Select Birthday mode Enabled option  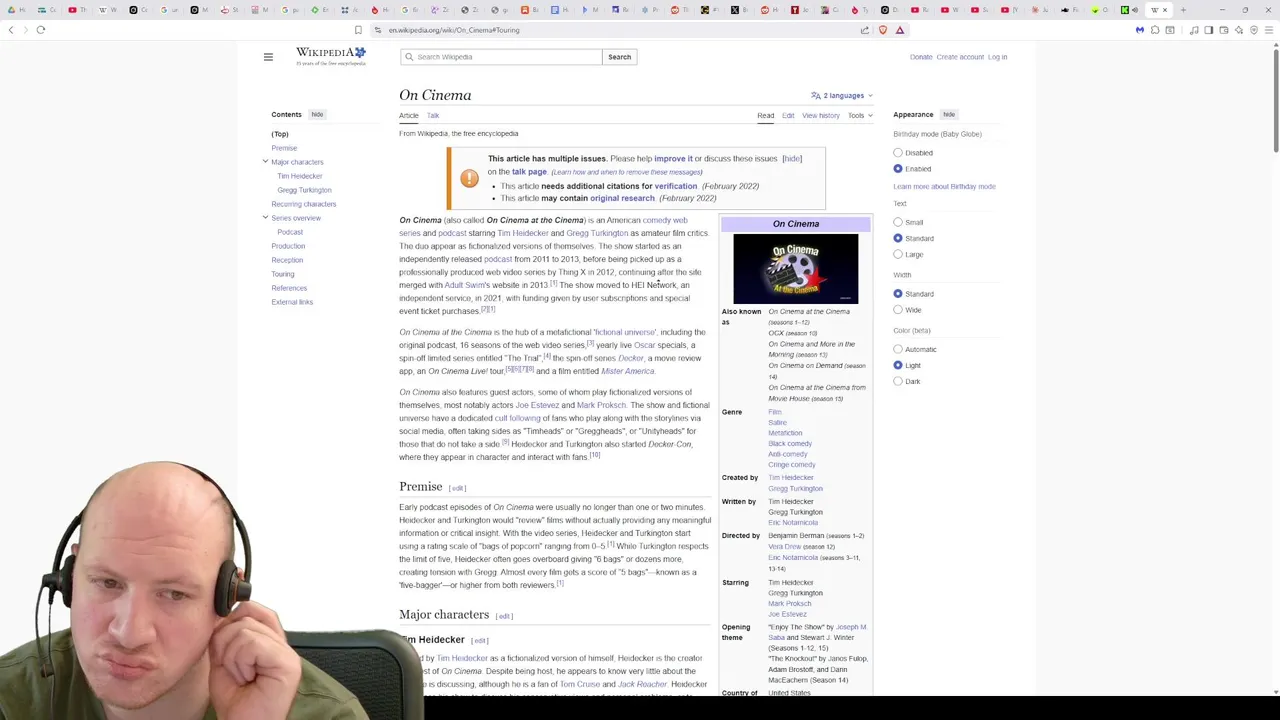898,169
